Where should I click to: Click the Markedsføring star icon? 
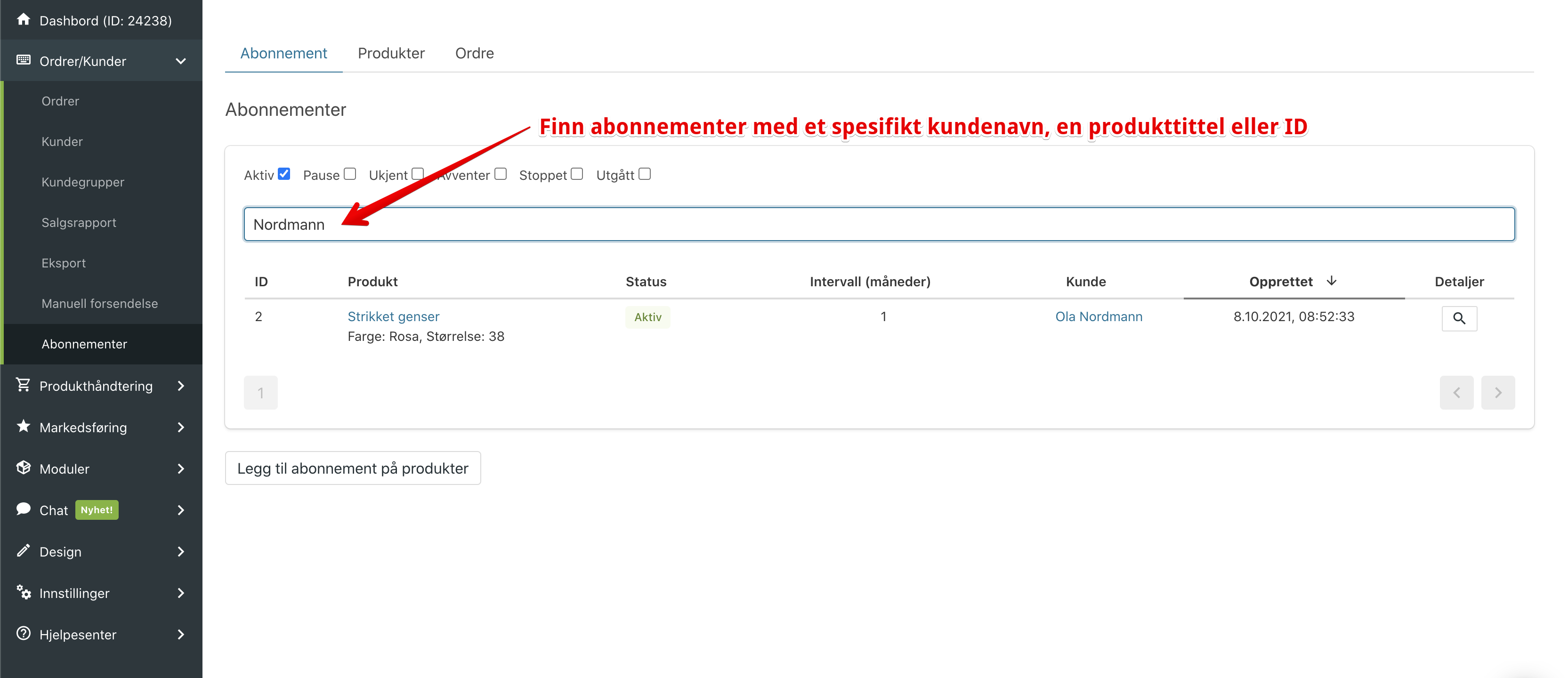tap(23, 427)
